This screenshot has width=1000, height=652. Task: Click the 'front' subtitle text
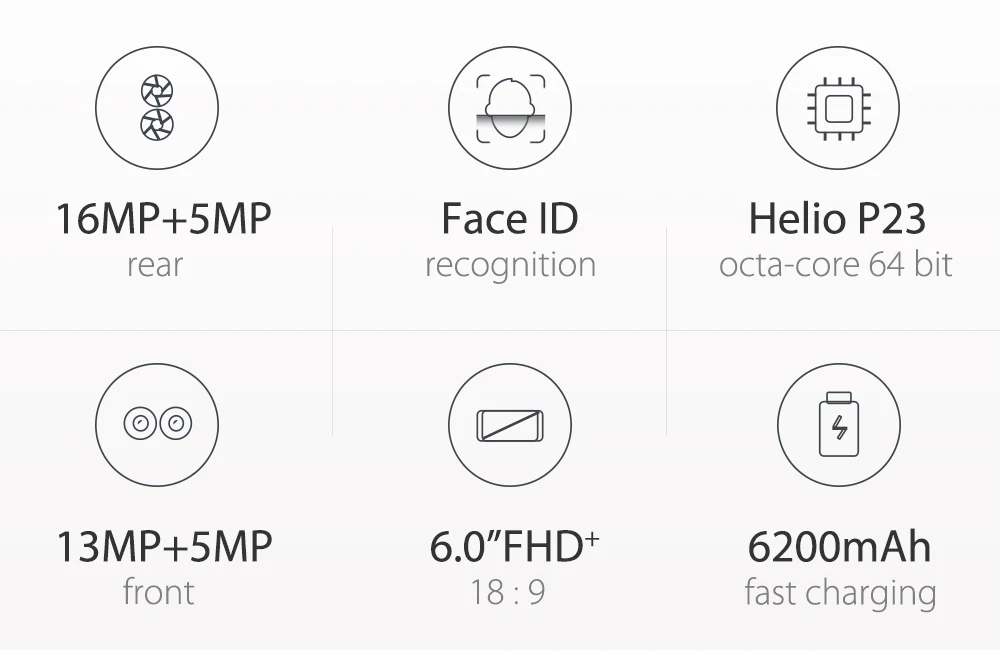158,592
